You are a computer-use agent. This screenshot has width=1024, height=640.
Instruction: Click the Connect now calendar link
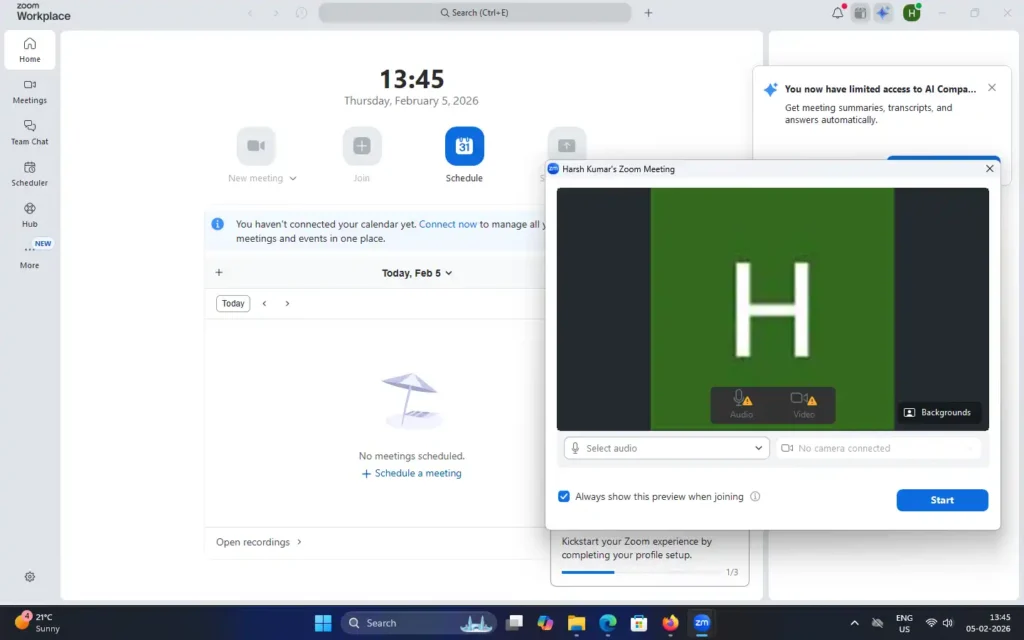point(447,224)
